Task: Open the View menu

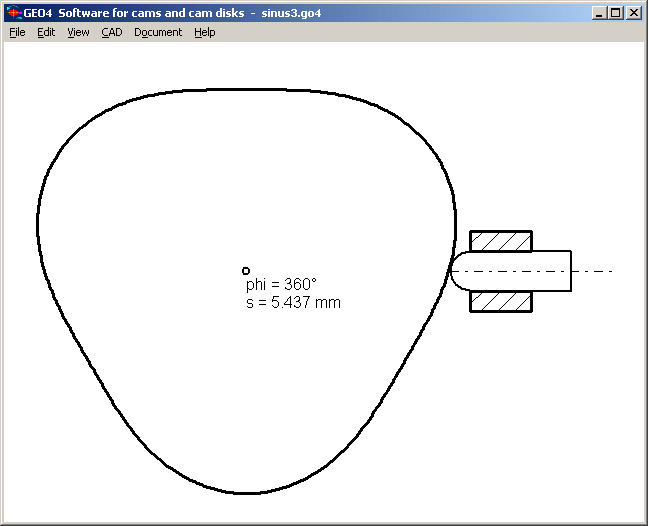Action: (x=78, y=32)
